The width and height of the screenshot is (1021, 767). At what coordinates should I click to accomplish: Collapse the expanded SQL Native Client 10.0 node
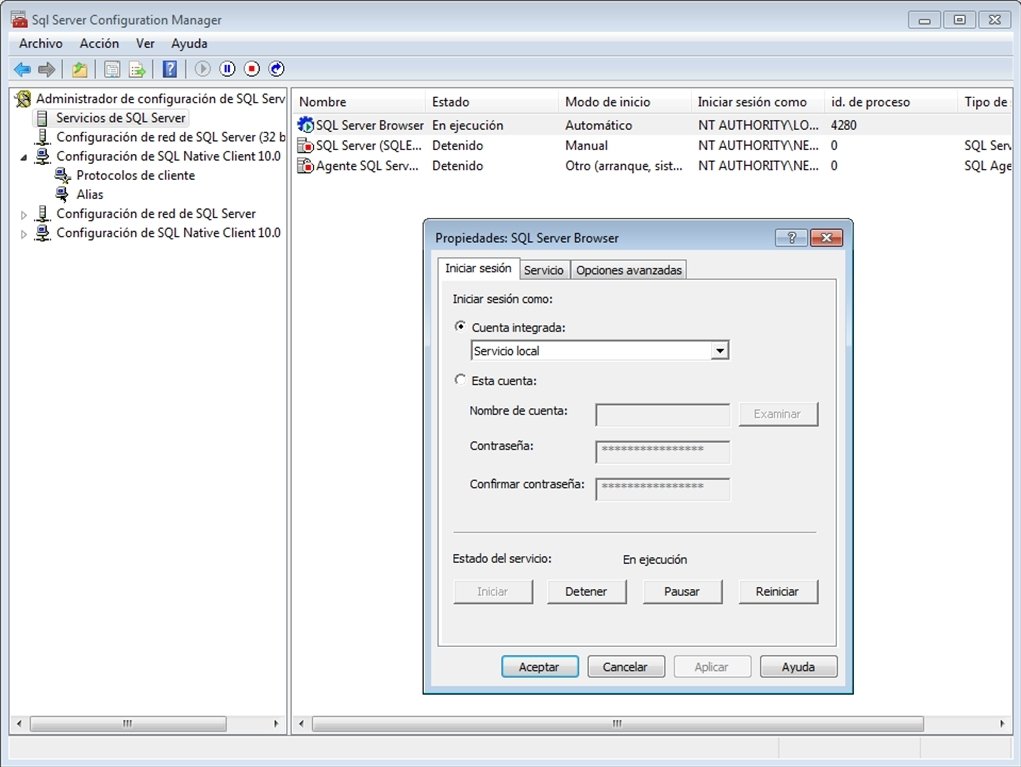pyautogui.click(x=23, y=157)
